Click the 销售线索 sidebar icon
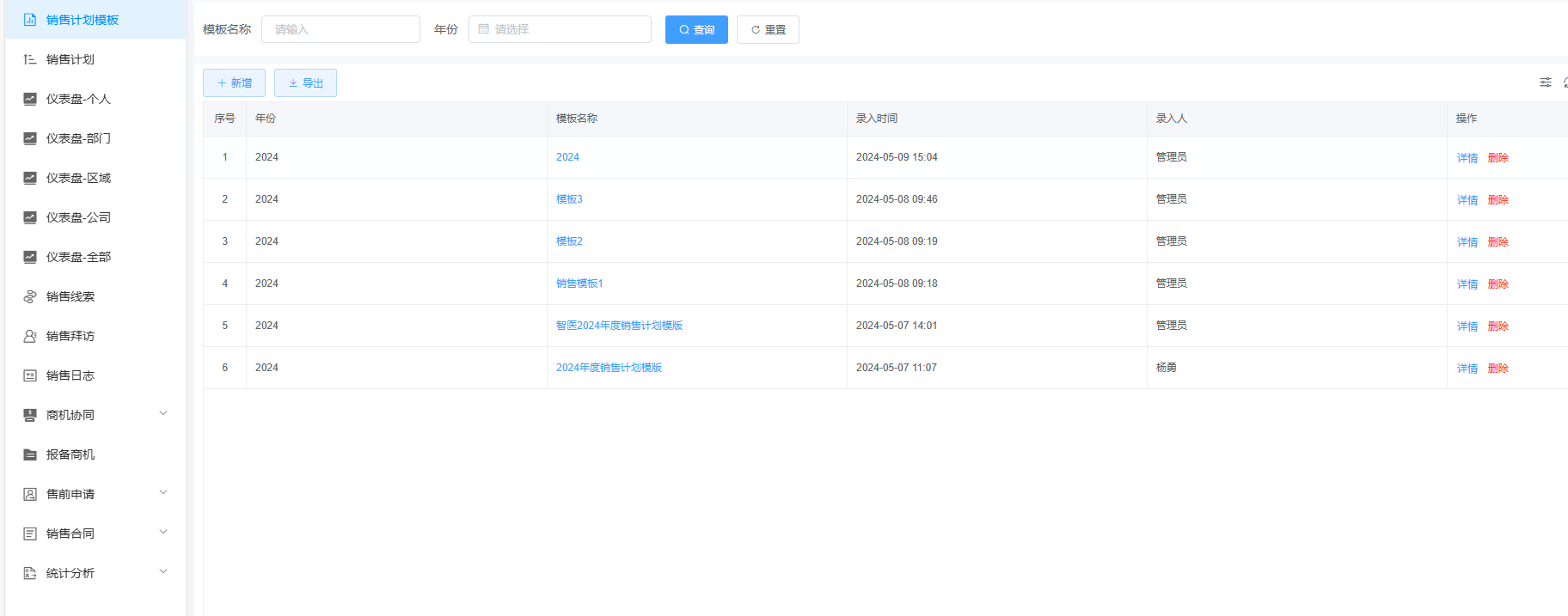 tap(30, 296)
